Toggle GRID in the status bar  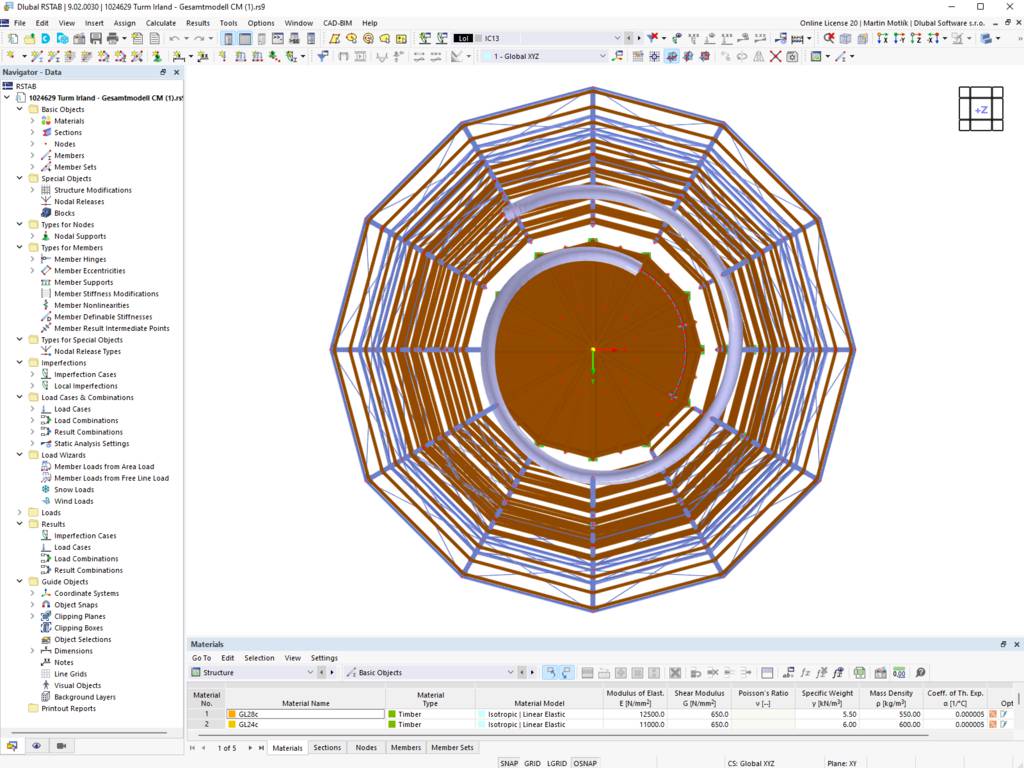[x=532, y=763]
